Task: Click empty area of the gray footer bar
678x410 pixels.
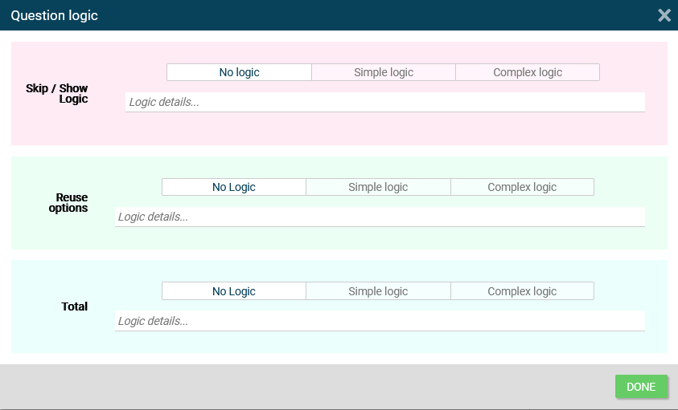Action: coord(300,387)
